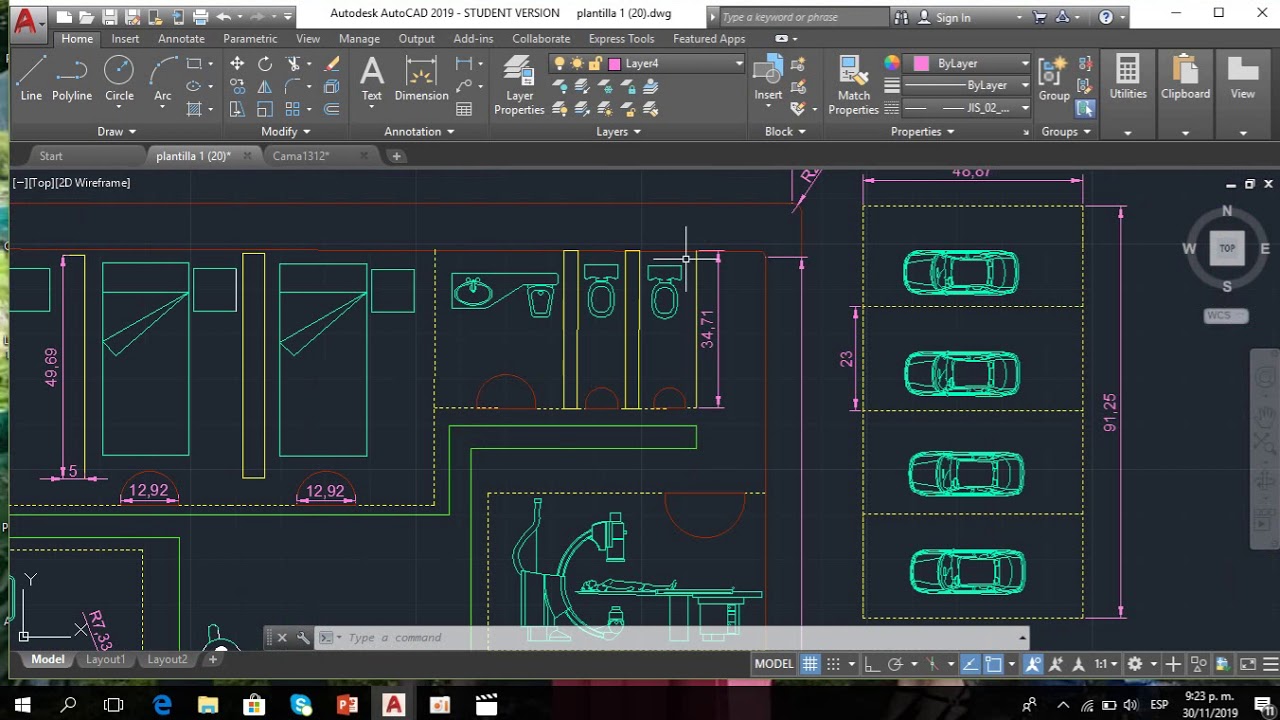Select the Line tool
Screen dimensions: 1280x720
31,79
